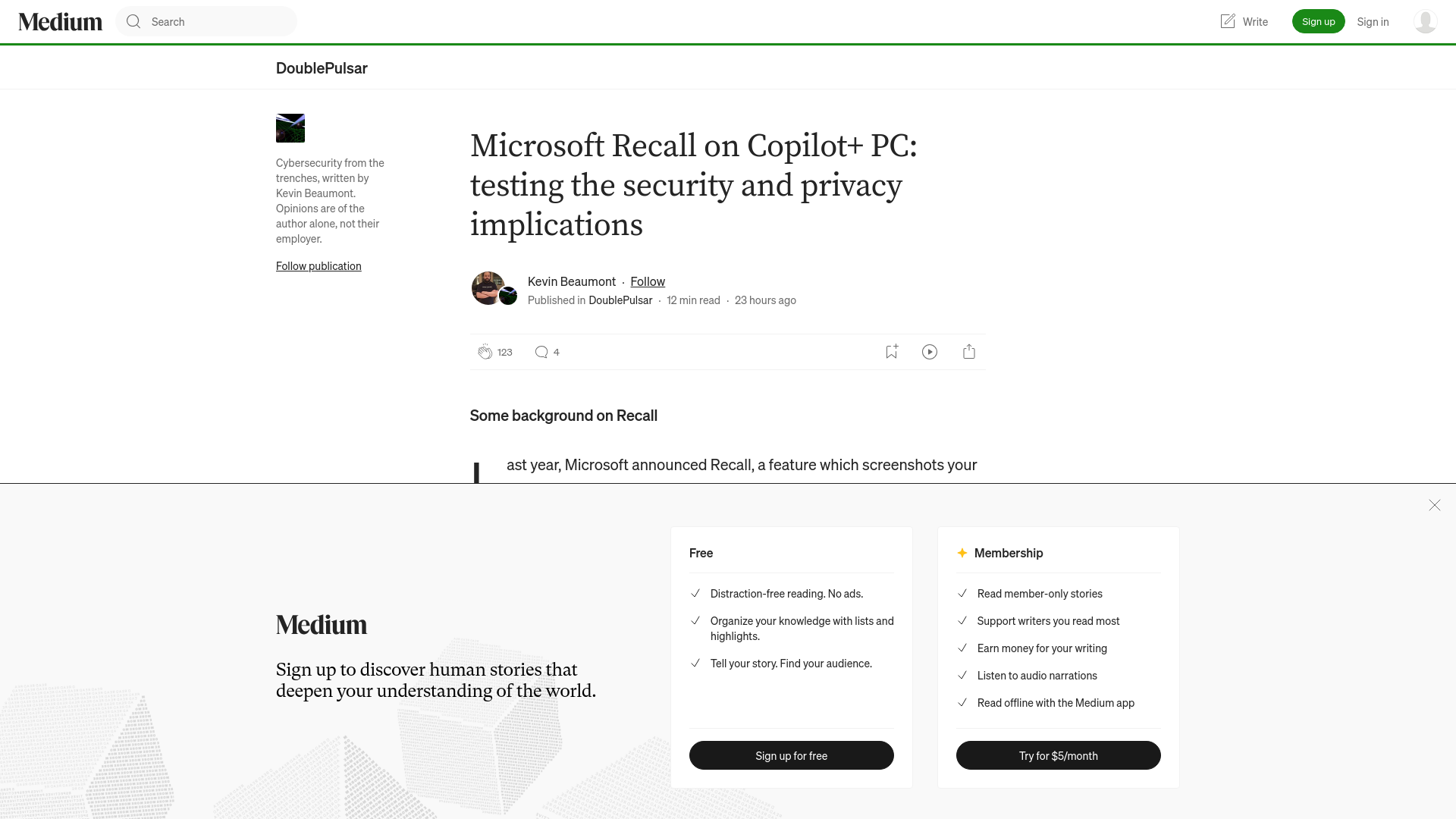
Task: Click the '23 hours ago' timestamp
Action: pos(765,300)
